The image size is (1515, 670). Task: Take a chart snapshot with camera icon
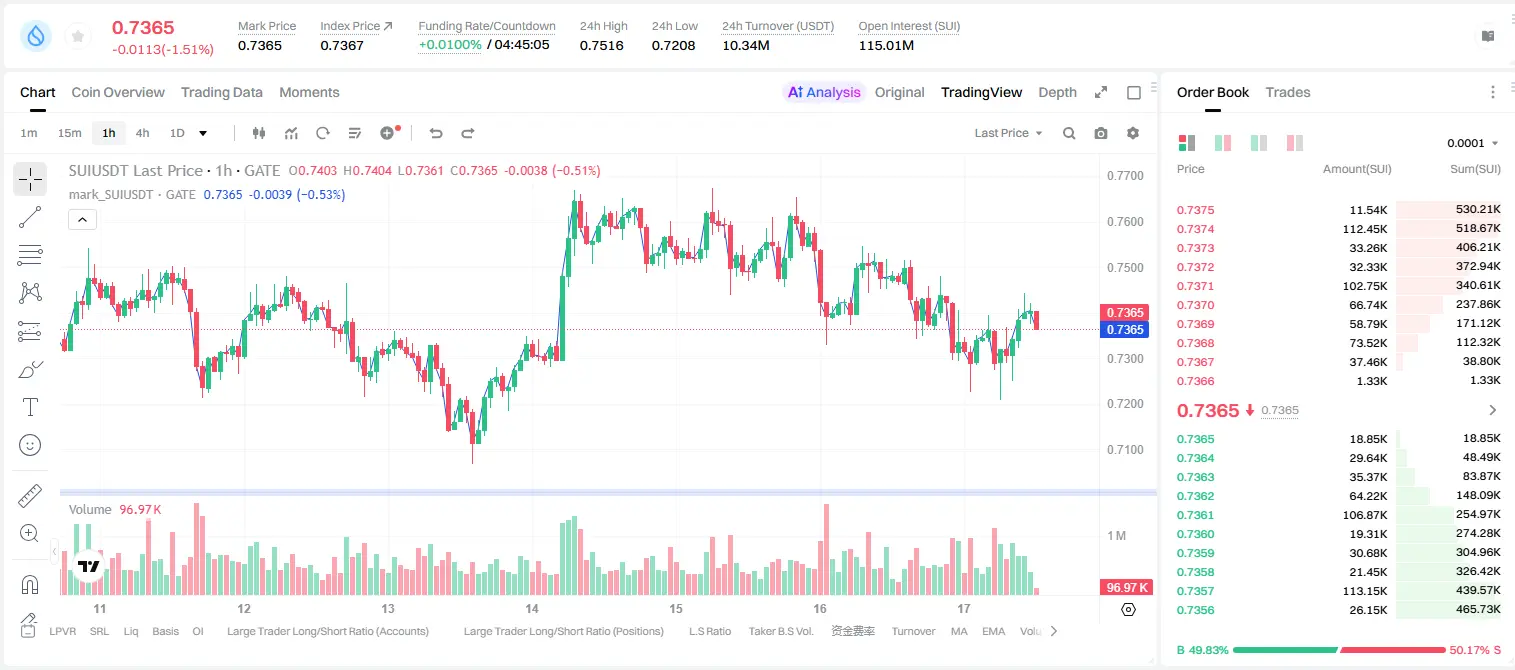click(x=1101, y=133)
